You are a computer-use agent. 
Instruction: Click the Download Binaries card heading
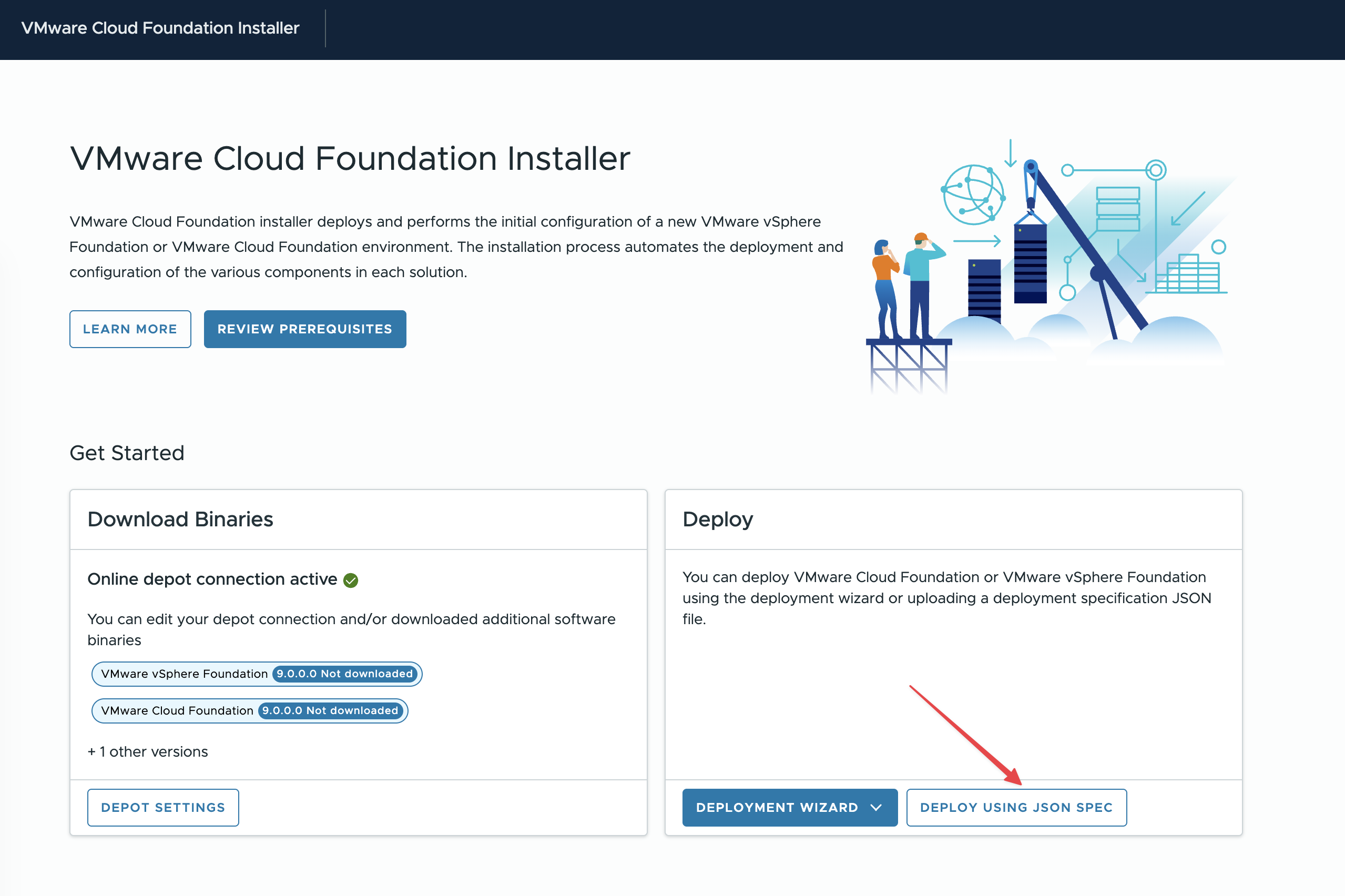(x=180, y=519)
